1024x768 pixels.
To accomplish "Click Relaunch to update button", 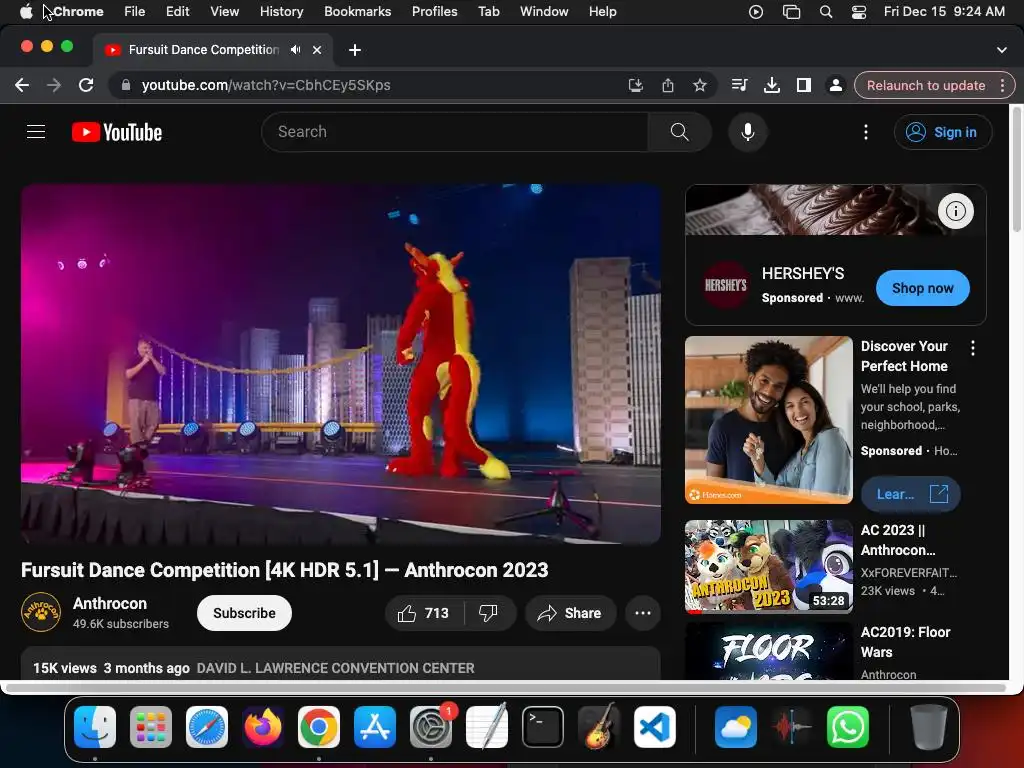I will [x=925, y=86].
